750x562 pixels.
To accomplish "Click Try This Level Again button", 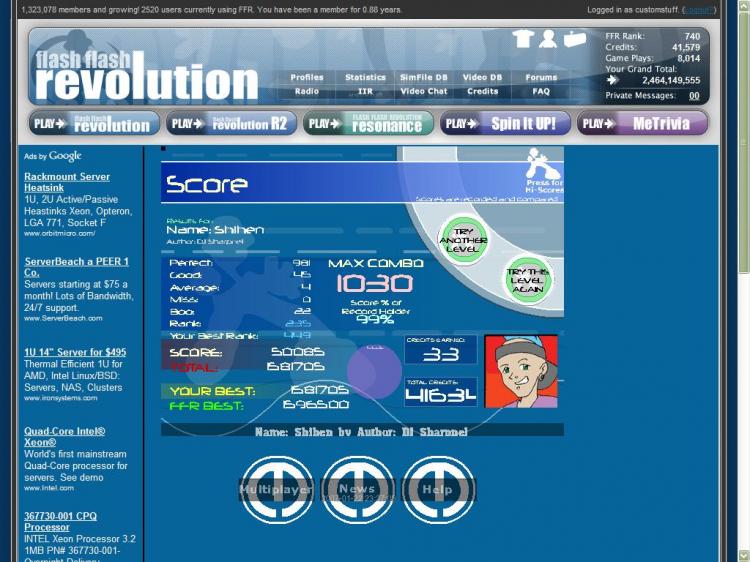I will [527, 280].
